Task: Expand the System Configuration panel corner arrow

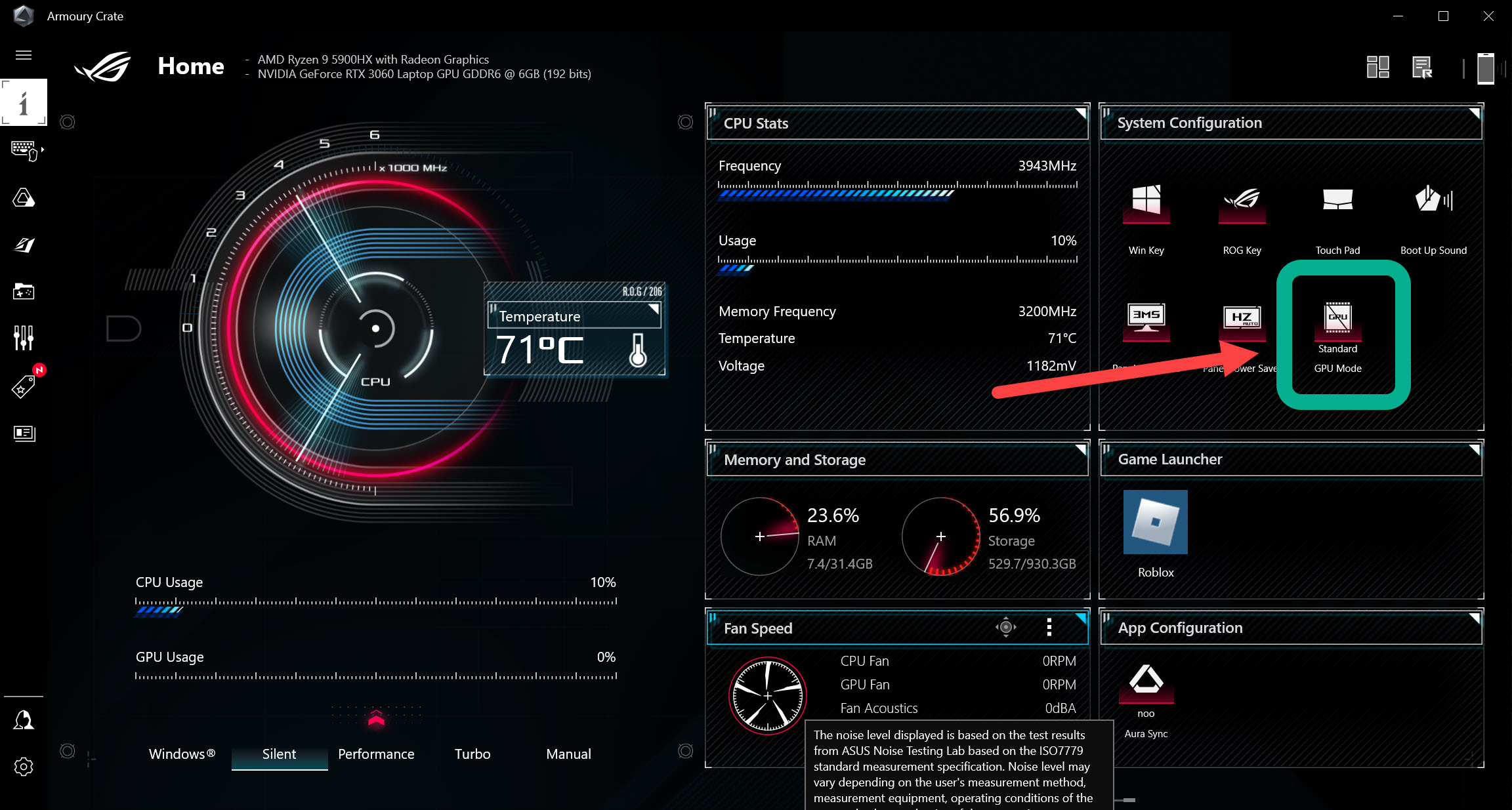Action: (x=1474, y=113)
